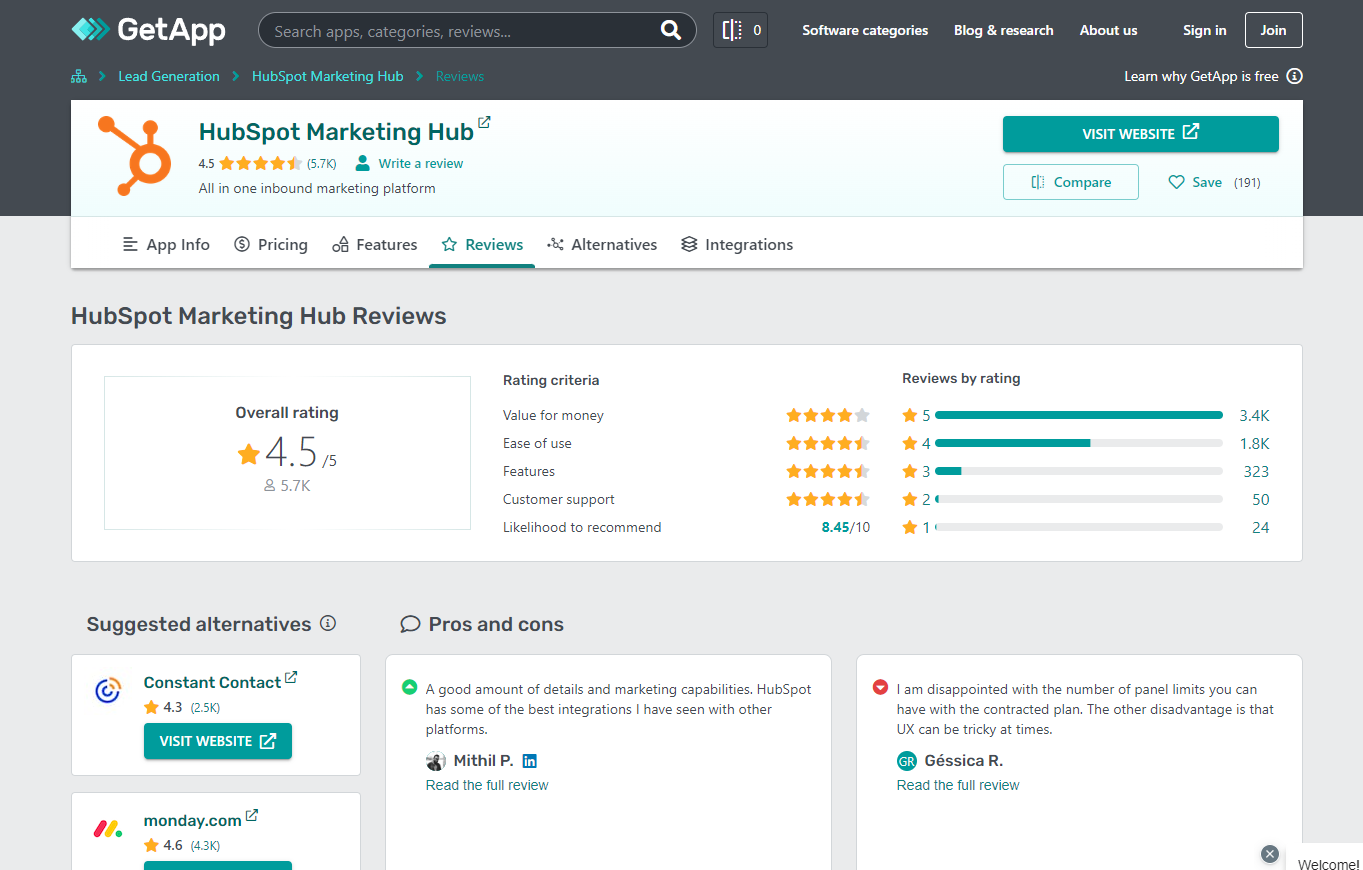This screenshot has height=870, width=1363.
Task: Click reviewer name Mithil P.
Action: point(484,761)
